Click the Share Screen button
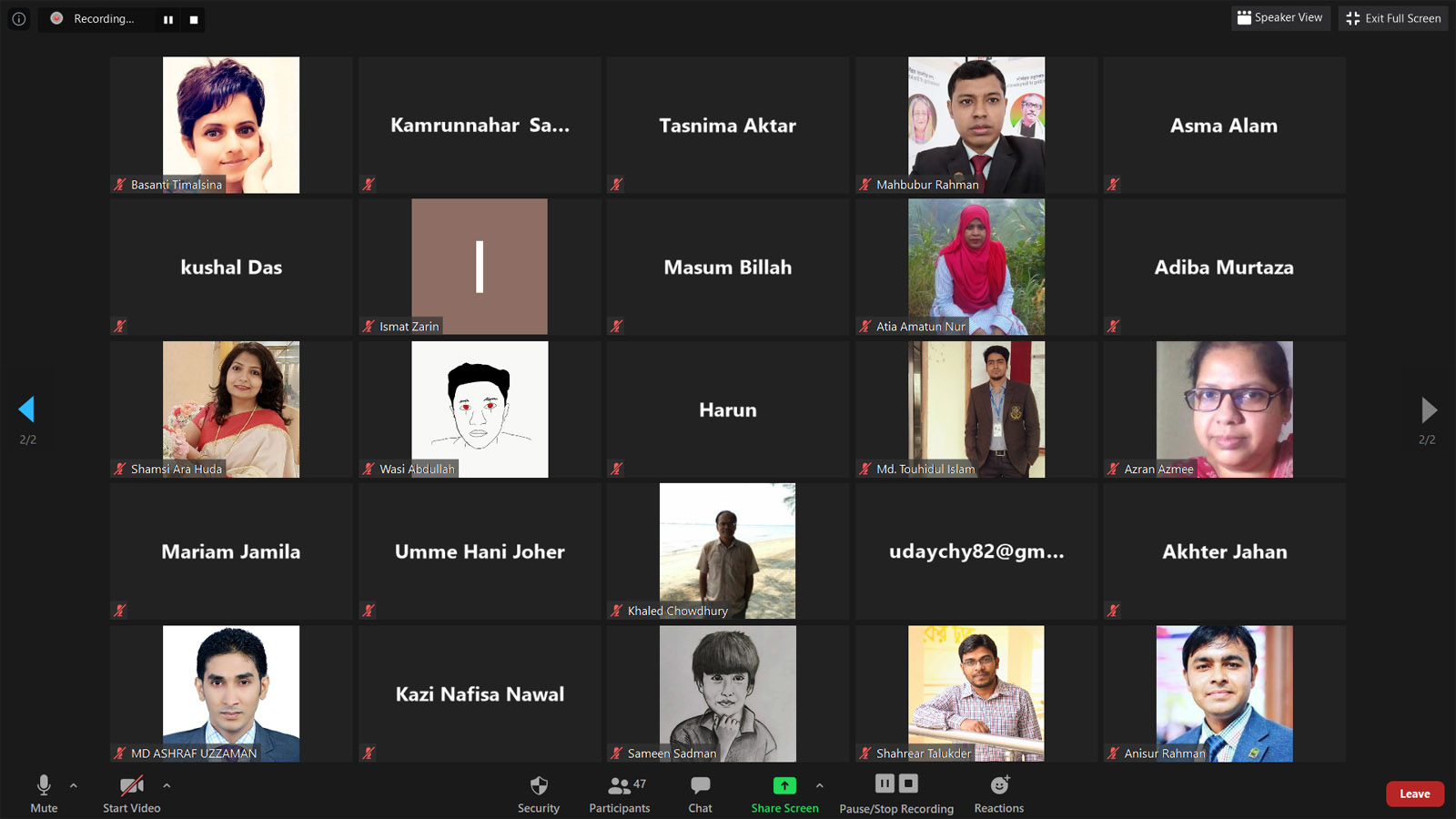This screenshot has height=819, width=1456. [x=784, y=794]
